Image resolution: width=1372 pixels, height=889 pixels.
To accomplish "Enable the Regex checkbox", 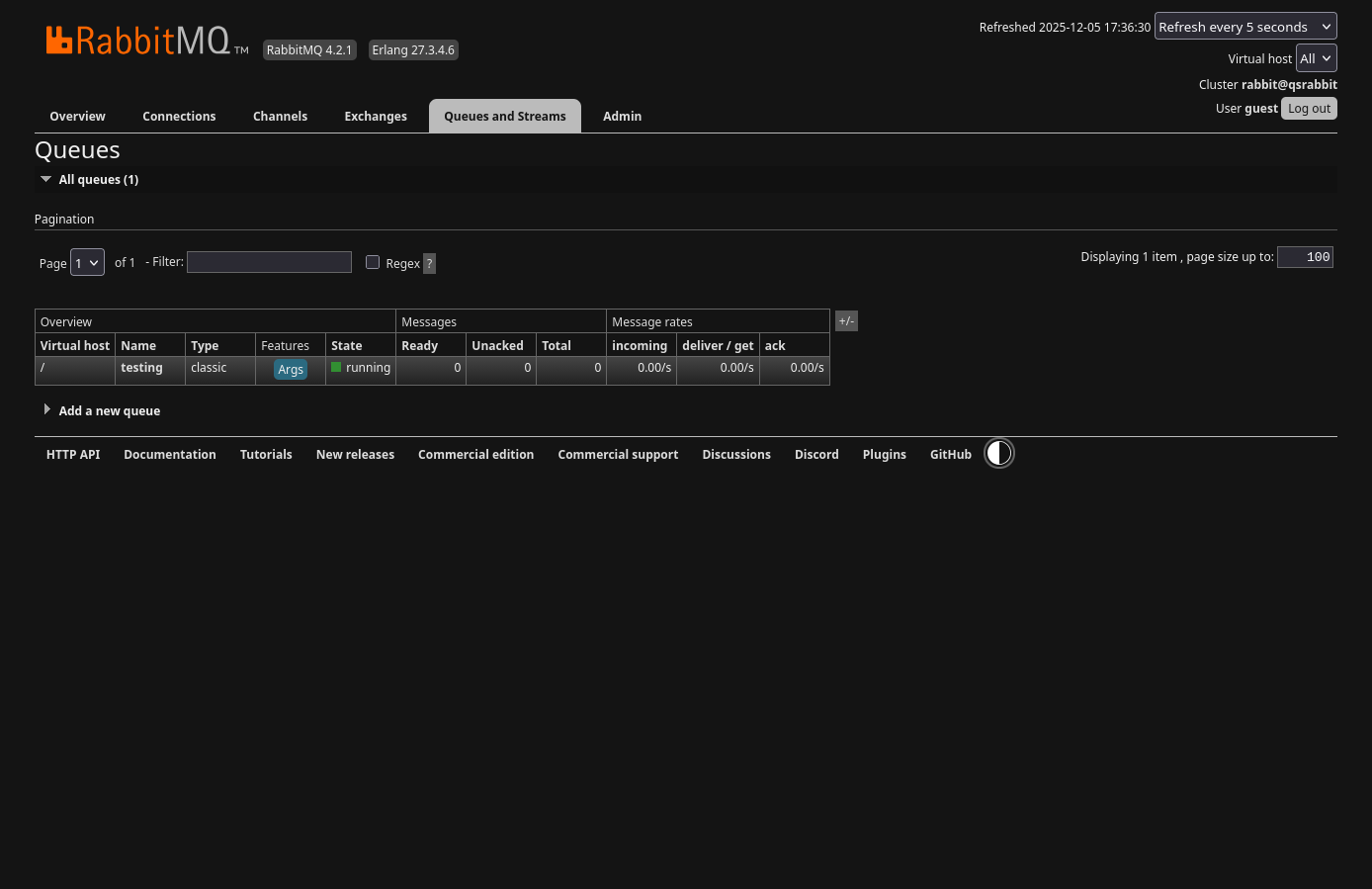I will 373,262.
